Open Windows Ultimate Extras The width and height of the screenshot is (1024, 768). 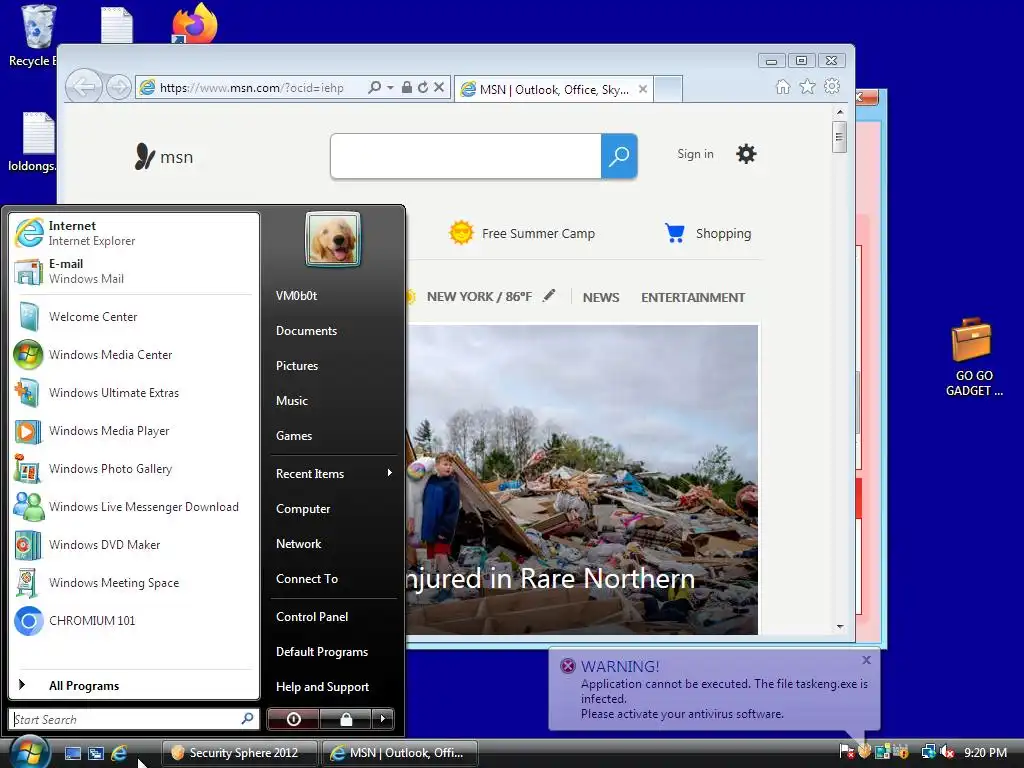click(134, 392)
